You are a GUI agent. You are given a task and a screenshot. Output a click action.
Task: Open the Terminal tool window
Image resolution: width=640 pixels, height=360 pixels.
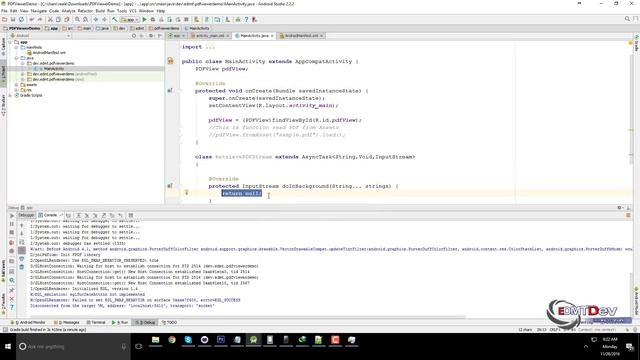click(96, 322)
